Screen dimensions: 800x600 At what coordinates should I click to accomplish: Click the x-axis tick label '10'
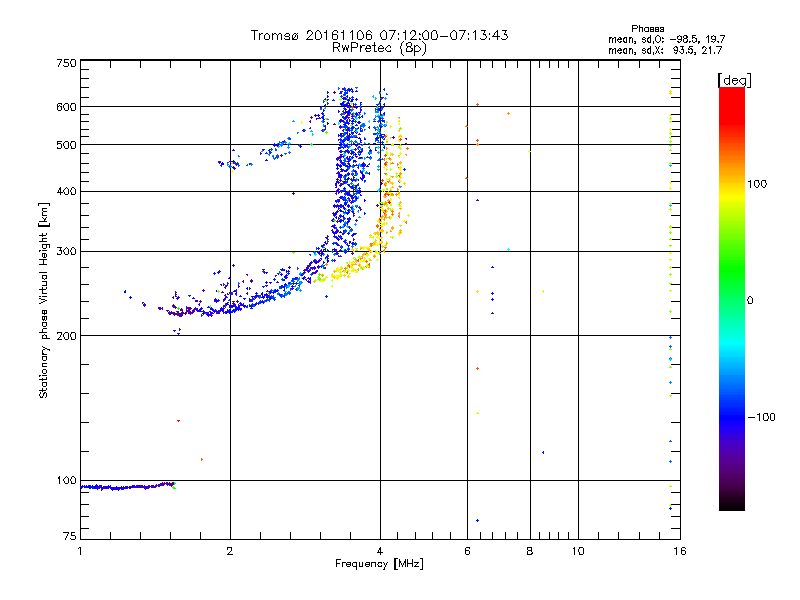(x=578, y=551)
